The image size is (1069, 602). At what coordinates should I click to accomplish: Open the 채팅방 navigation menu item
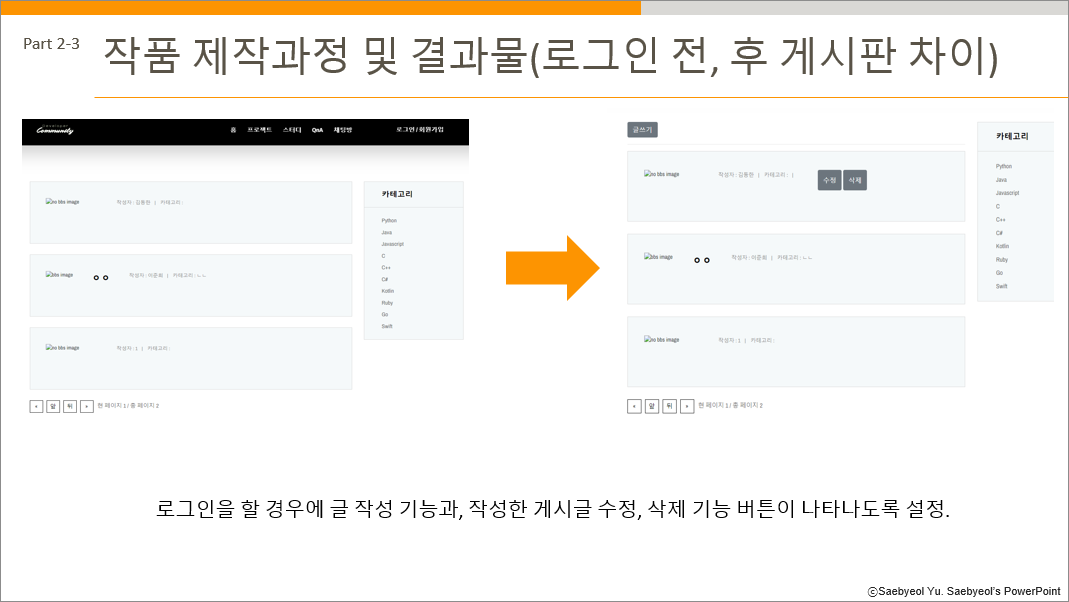[343, 130]
